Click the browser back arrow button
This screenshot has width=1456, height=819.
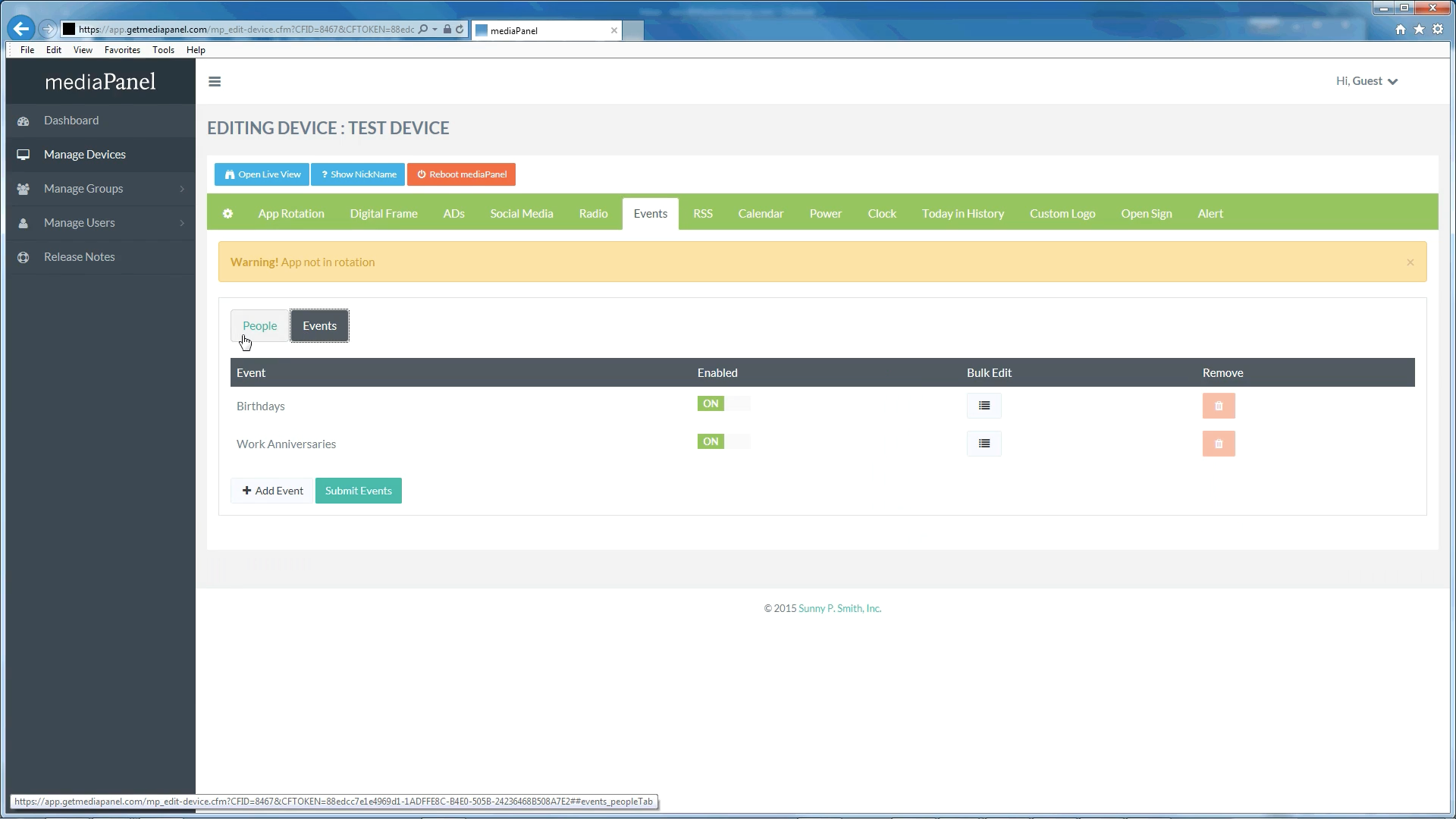tap(21, 30)
